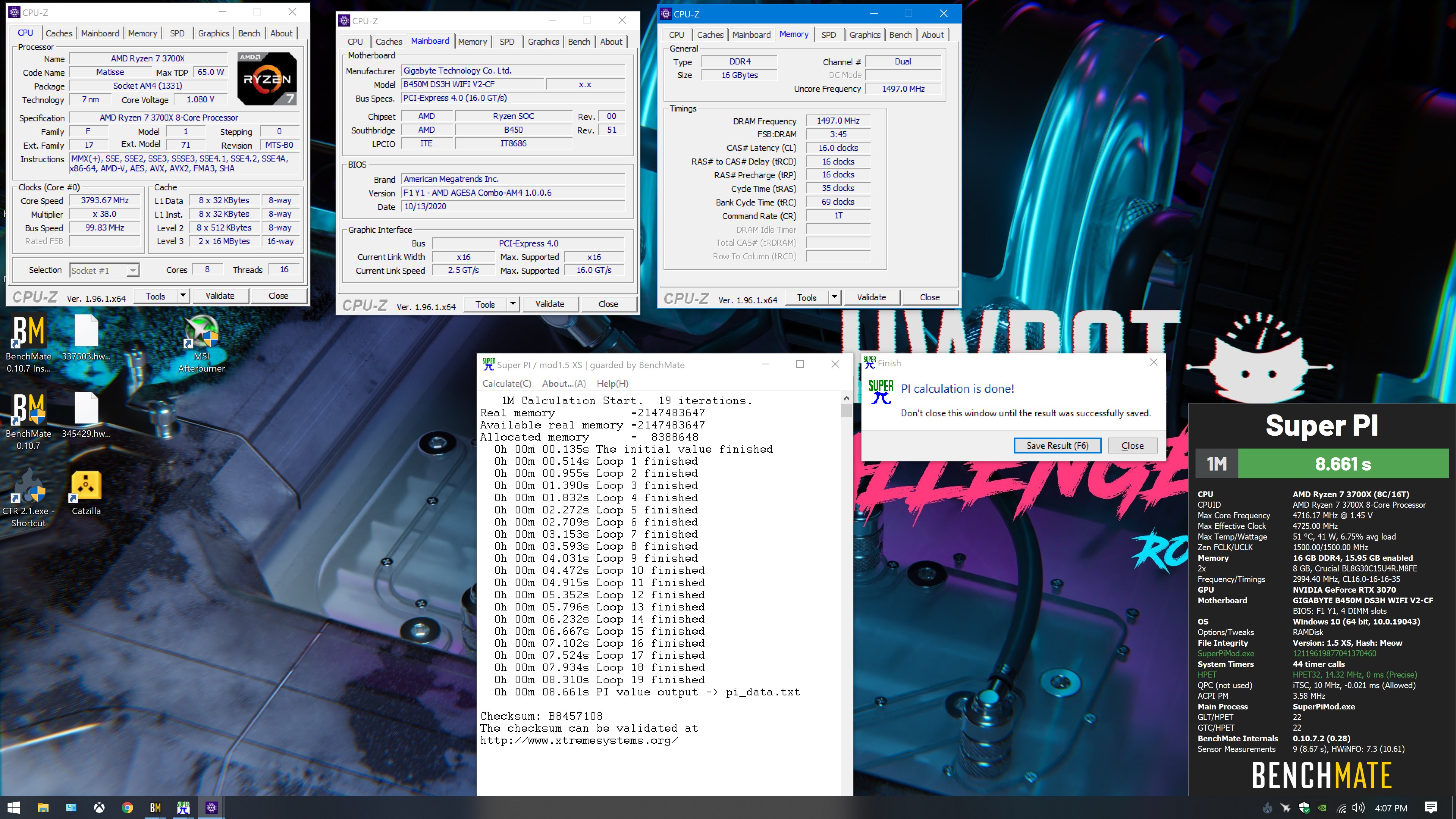Open the Tools dropdown arrow in the Mainboard window
Screen dimensions: 1456x819
point(513,304)
